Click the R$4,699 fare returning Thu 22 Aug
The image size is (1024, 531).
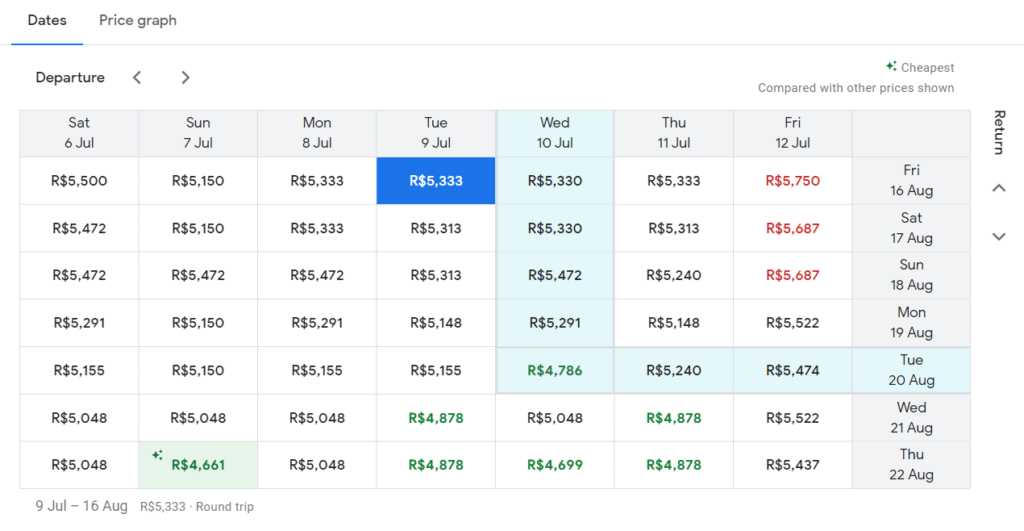click(555, 465)
